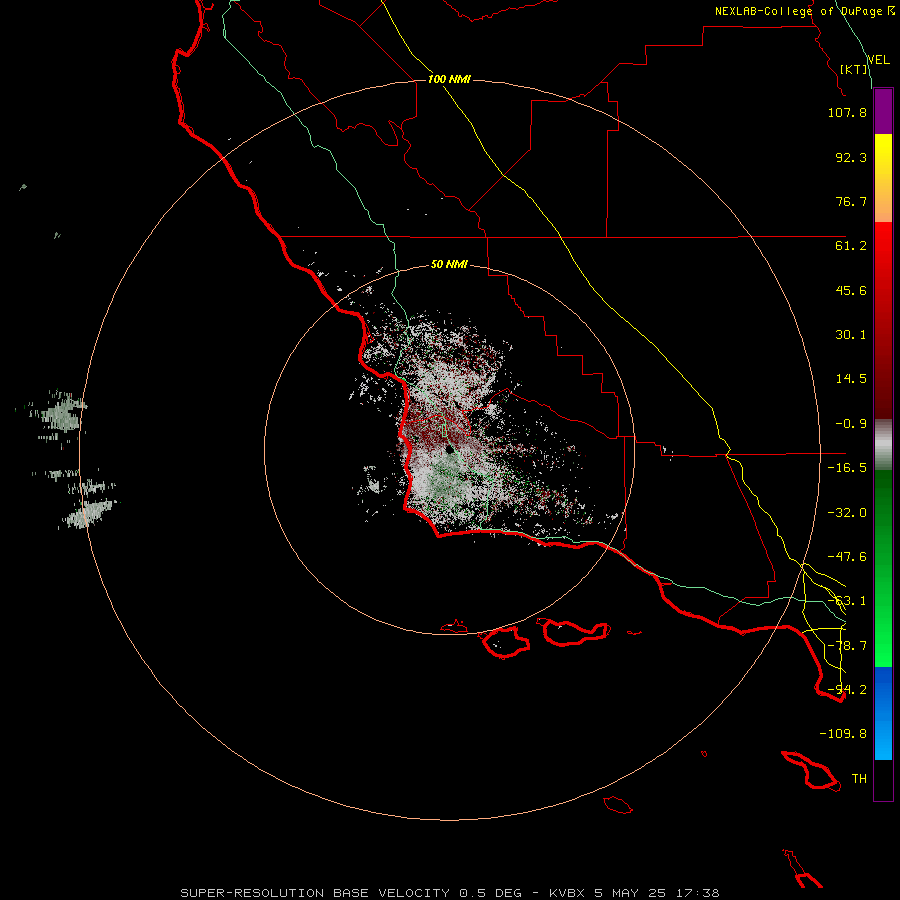Select the 107.8 value on velocity scale
900x900 pixels.
847,112
